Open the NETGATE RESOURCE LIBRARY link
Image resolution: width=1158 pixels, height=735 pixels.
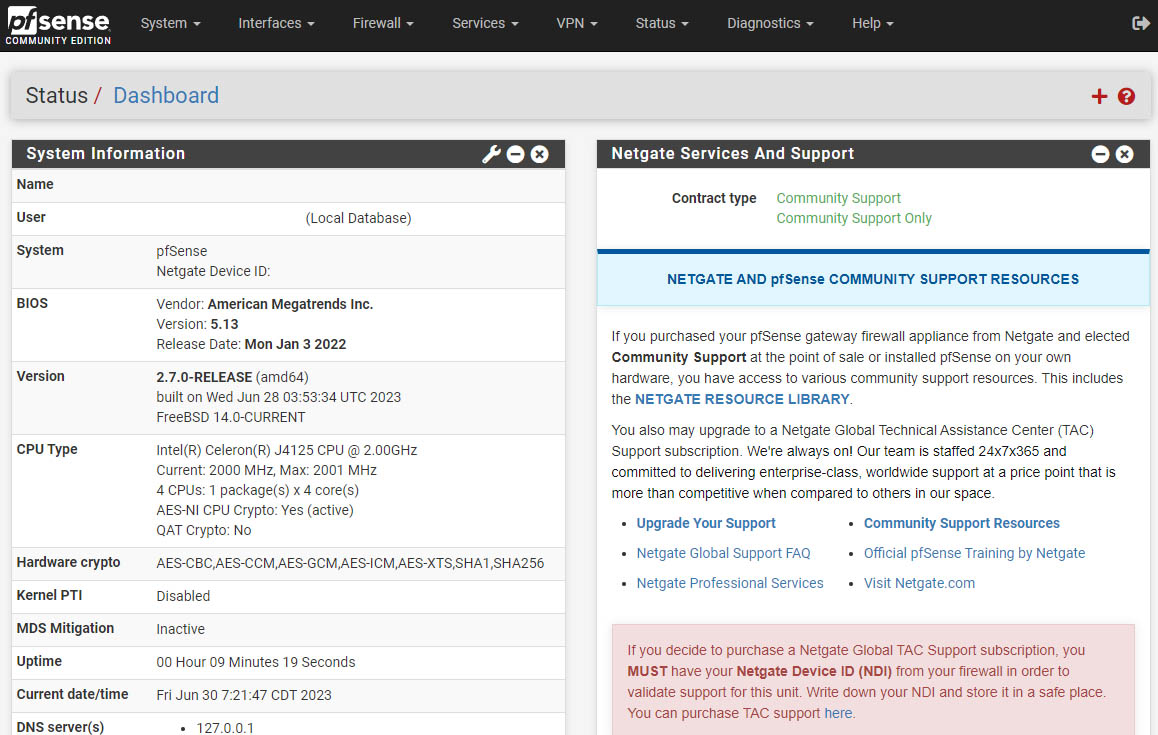741,399
